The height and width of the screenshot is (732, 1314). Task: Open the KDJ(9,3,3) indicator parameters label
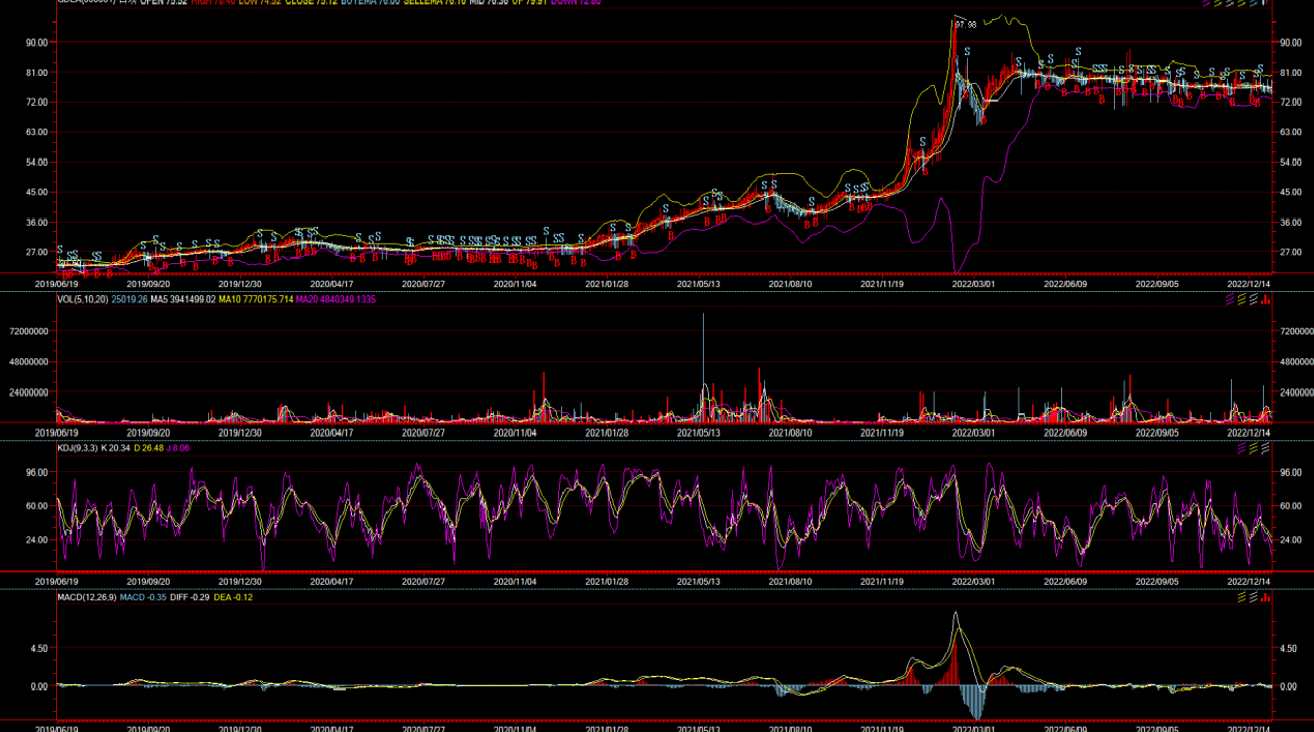pos(77,448)
